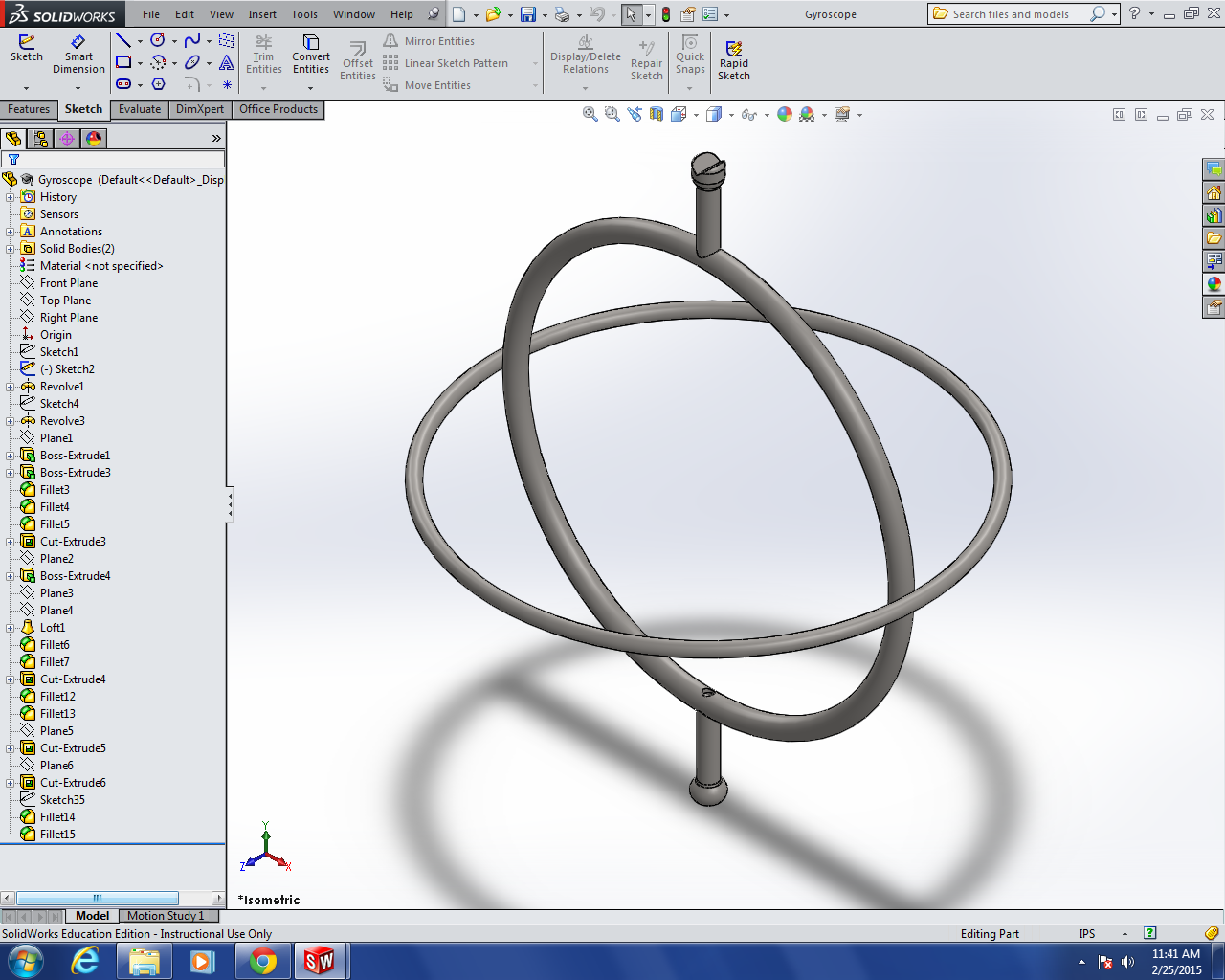Choose the Polygon sketch tool
1225x980 pixels.
click(x=158, y=84)
